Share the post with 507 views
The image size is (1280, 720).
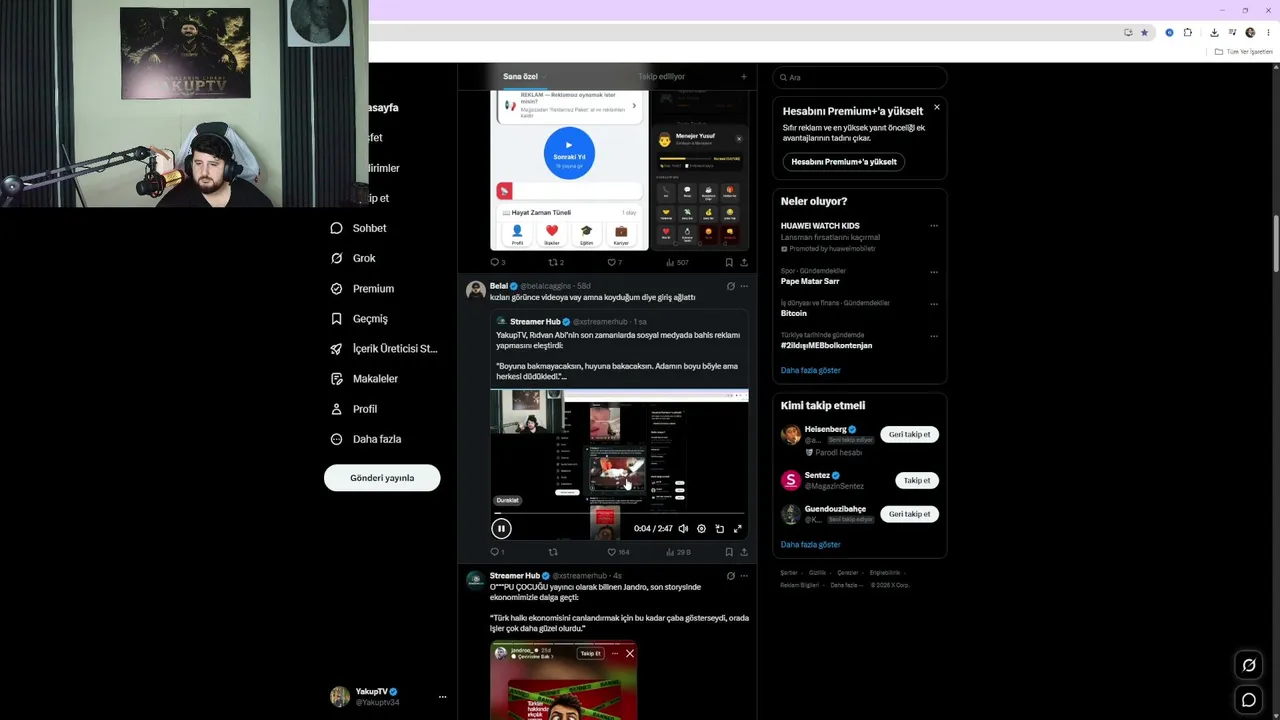[x=744, y=263]
